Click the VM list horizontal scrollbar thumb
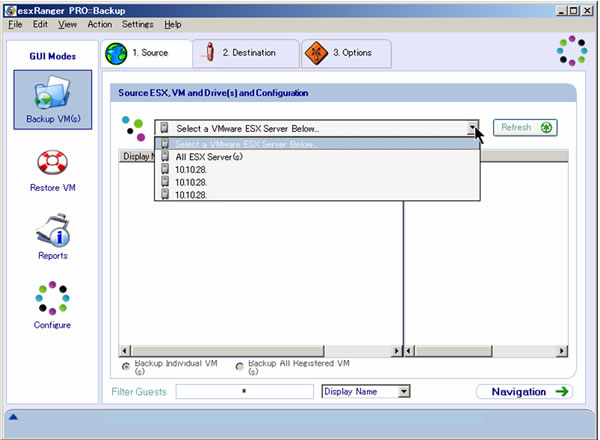This screenshot has width=600, height=440. coord(228,350)
